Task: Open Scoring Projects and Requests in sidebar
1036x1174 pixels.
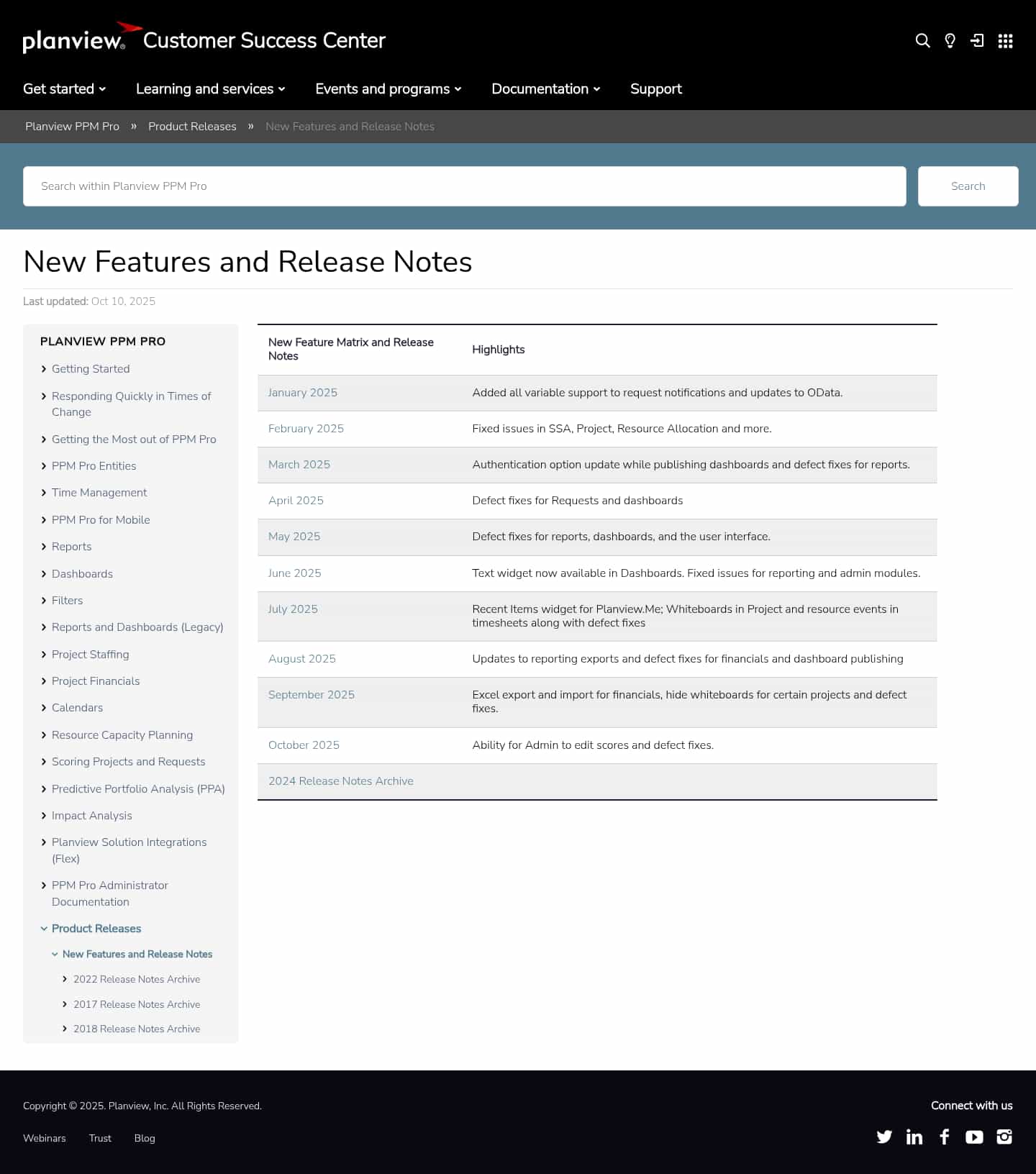Action: click(128, 762)
